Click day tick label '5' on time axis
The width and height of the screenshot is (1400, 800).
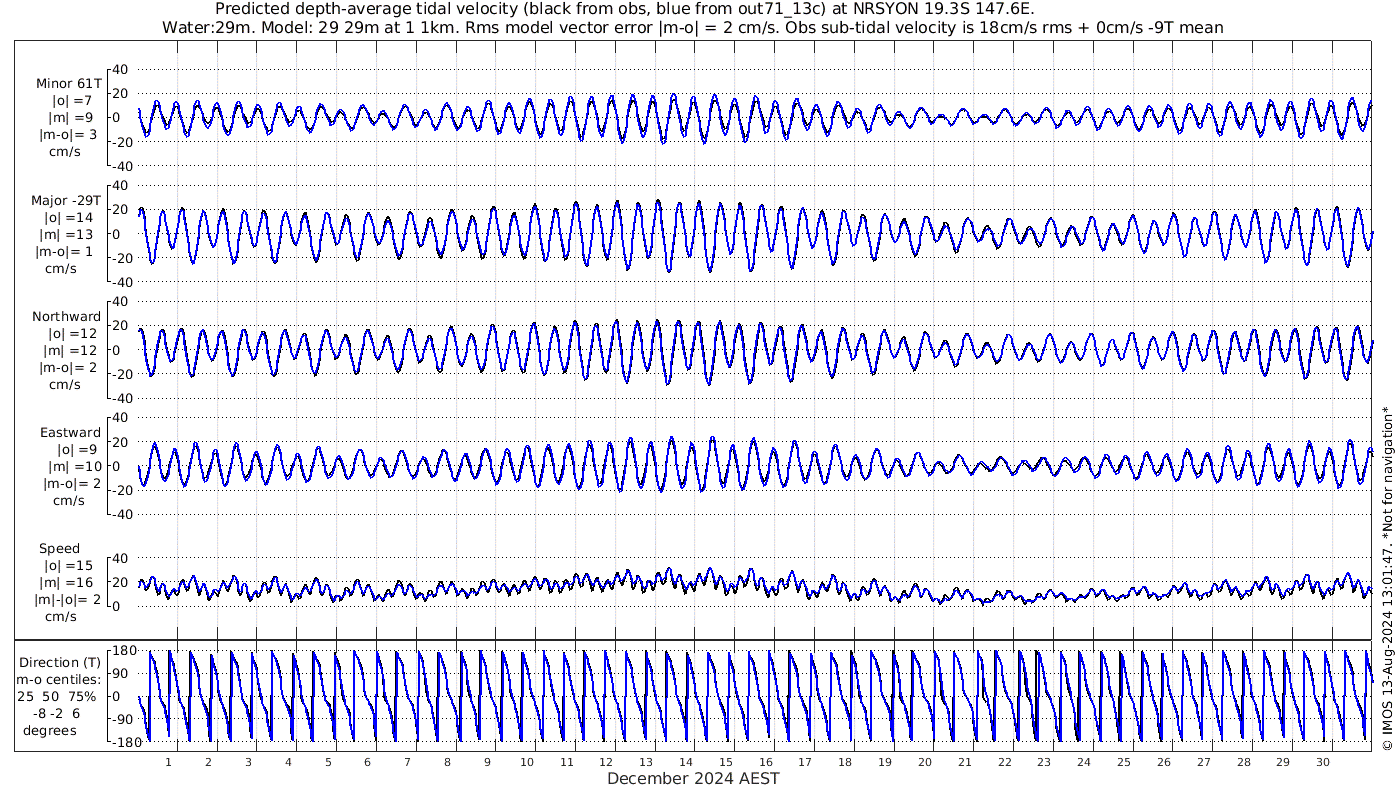coord(327,762)
